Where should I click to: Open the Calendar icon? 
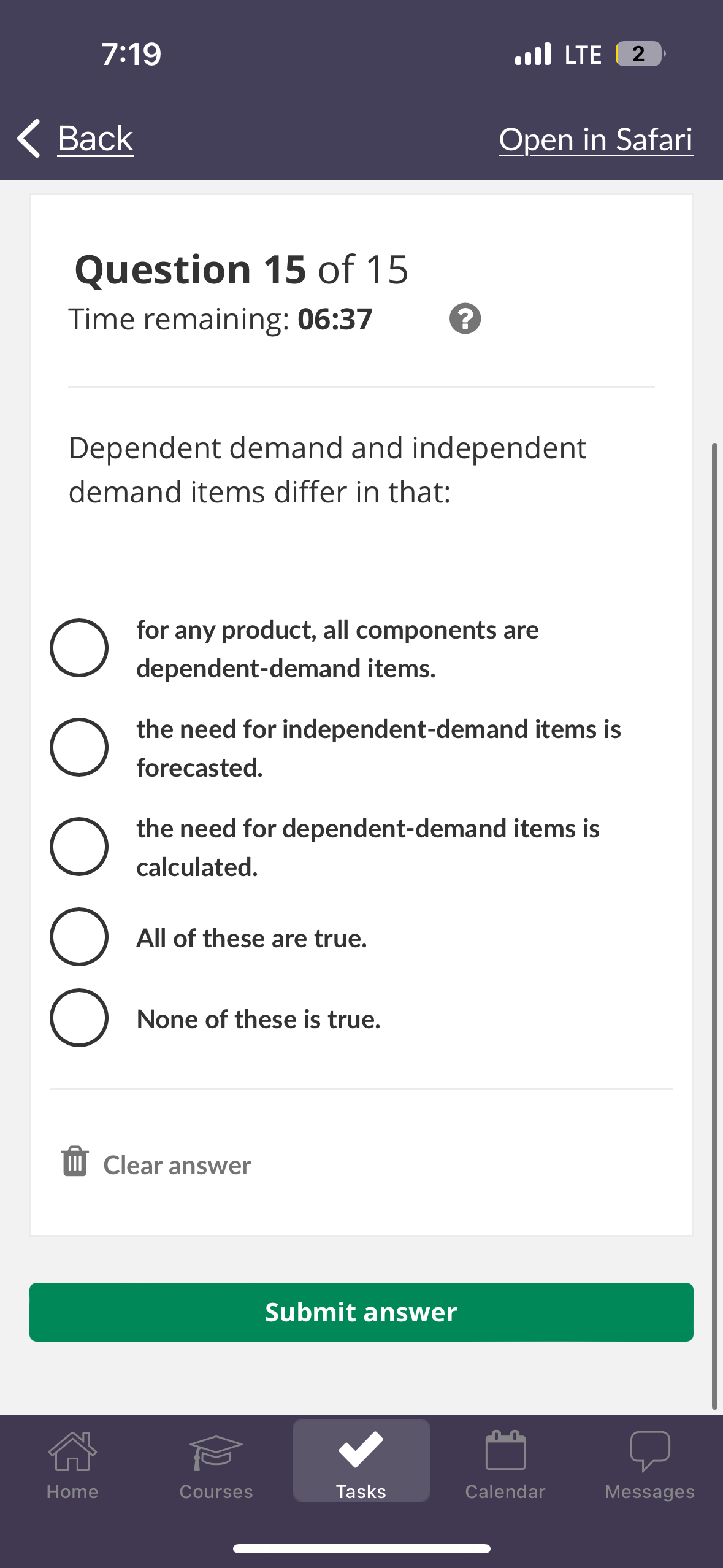point(505,1451)
